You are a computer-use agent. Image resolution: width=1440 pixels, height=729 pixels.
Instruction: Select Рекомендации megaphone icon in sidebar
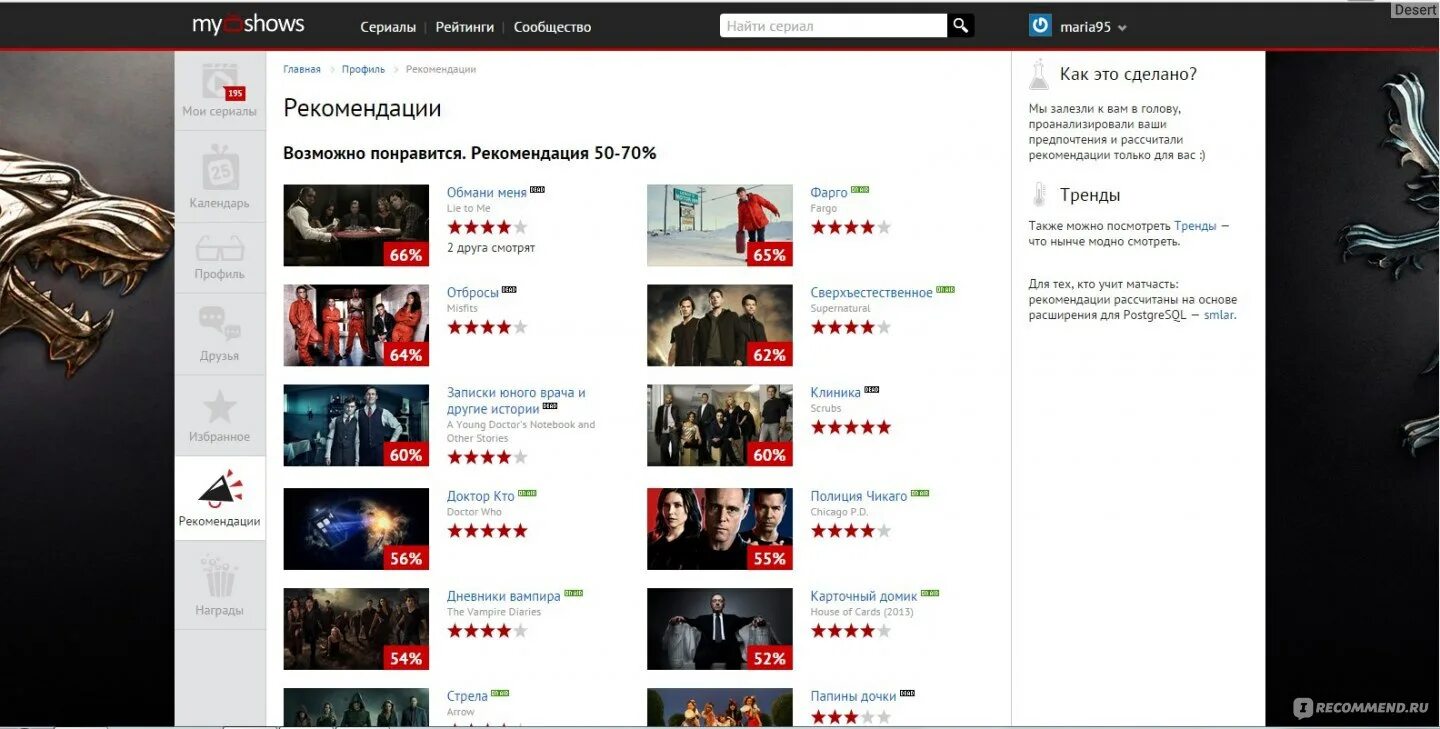point(220,487)
